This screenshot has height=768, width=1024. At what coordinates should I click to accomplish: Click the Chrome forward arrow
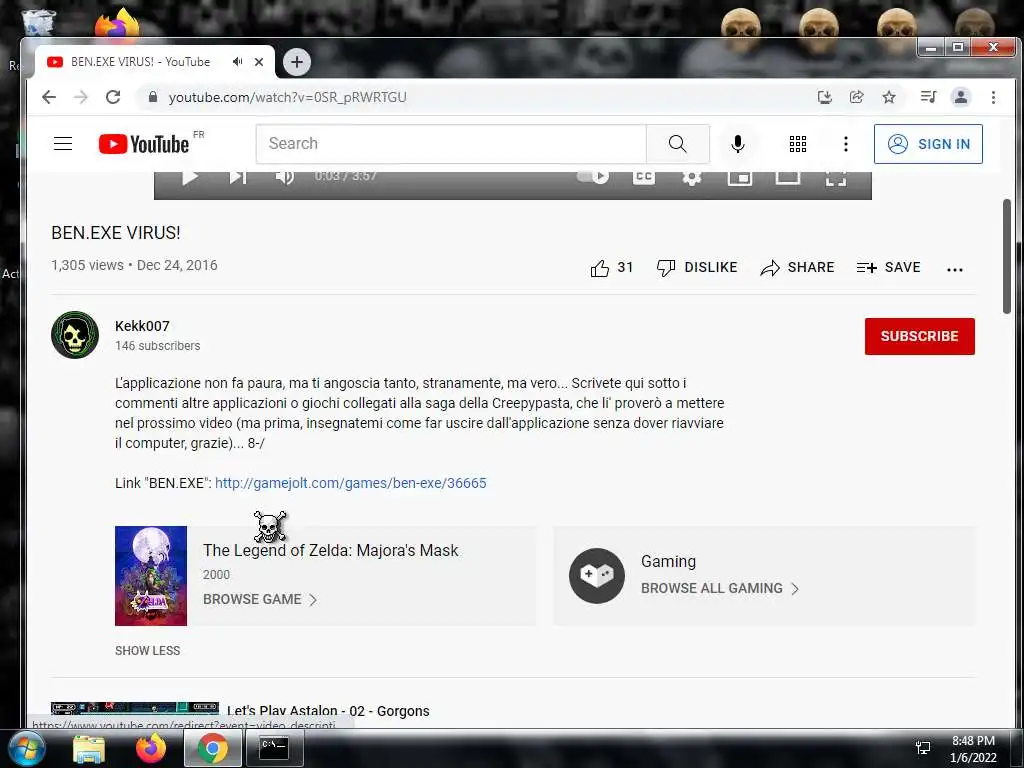pos(80,97)
